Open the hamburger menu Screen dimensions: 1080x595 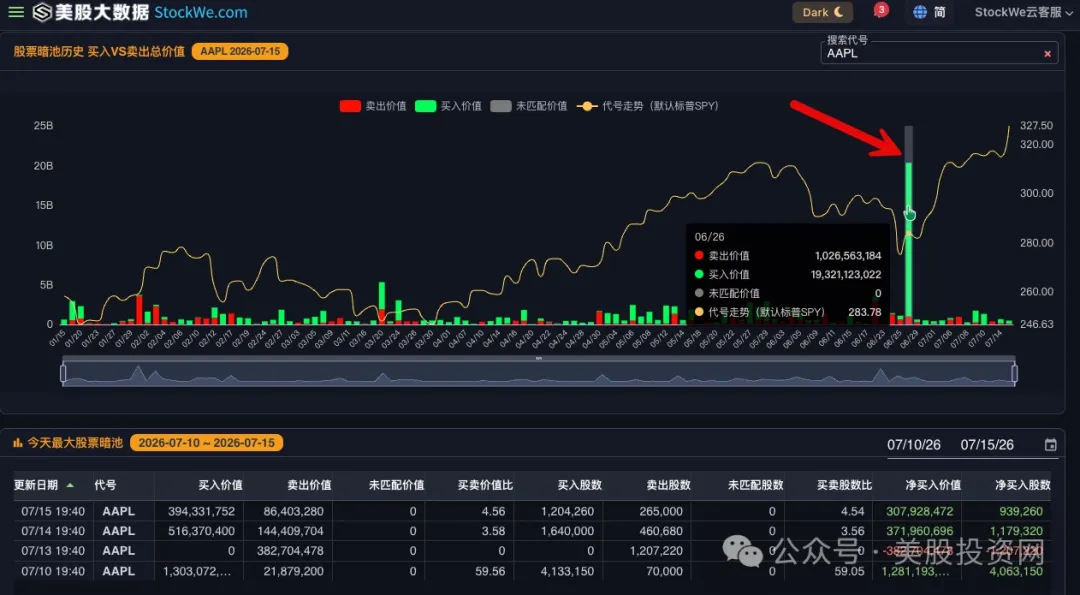click(16, 12)
